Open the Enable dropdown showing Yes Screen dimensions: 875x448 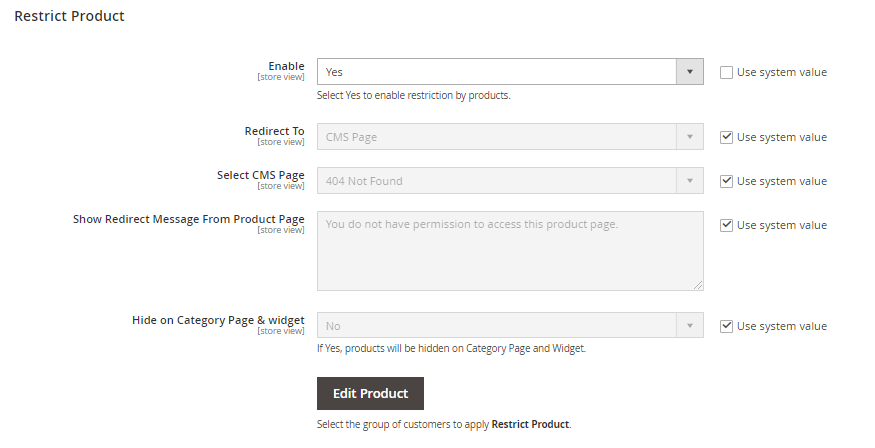(497, 72)
